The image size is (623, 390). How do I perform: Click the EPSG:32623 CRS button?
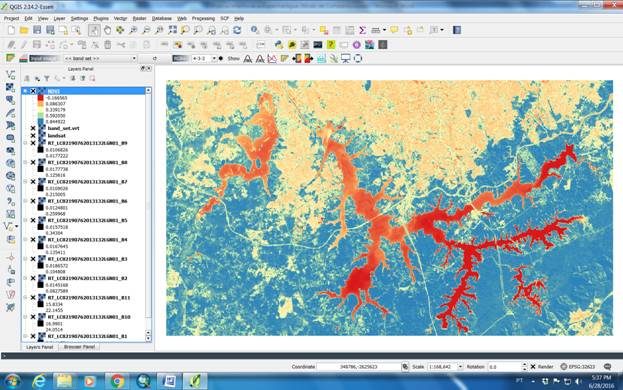(578, 367)
